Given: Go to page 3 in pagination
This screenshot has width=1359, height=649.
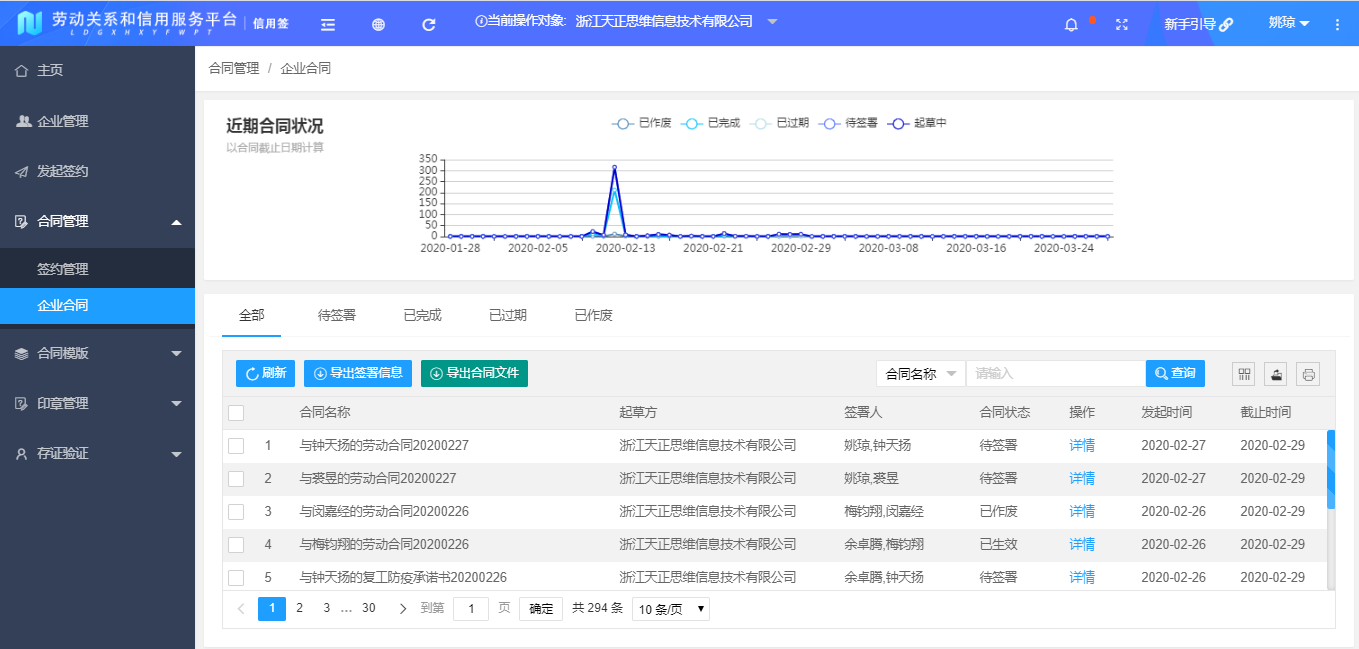Looking at the screenshot, I should tap(326, 608).
